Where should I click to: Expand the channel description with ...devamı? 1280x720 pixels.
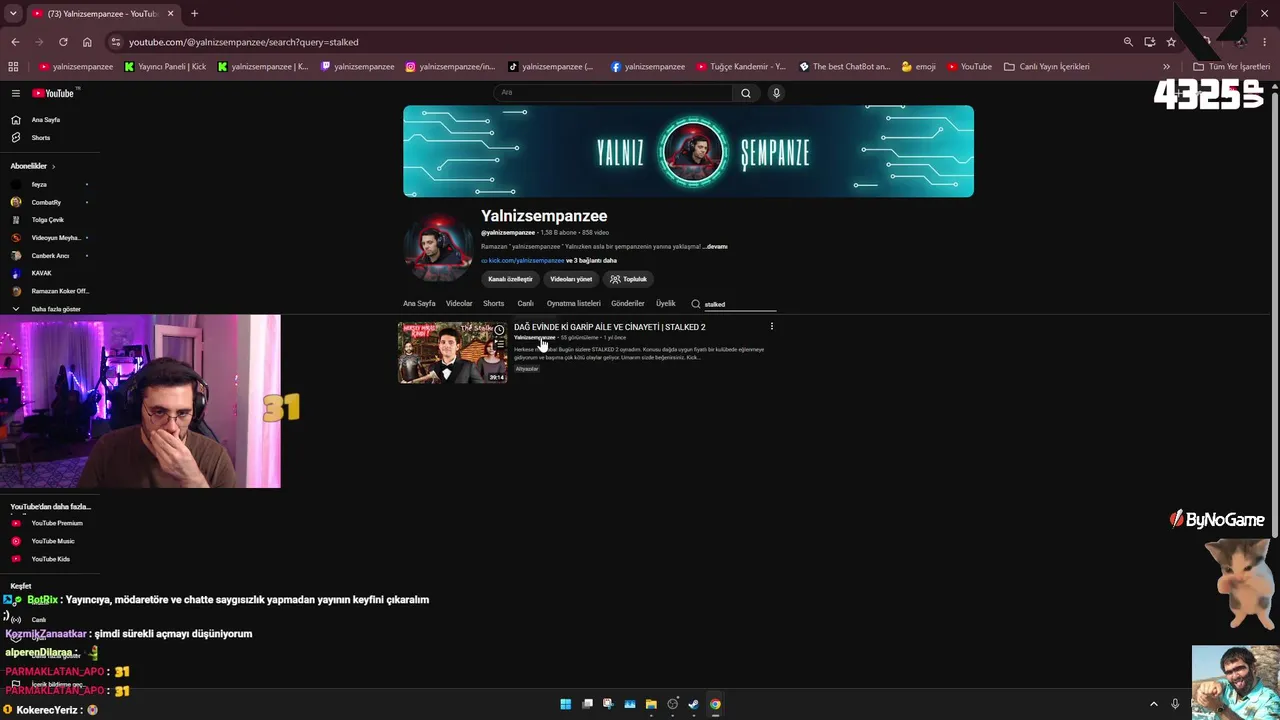[x=716, y=246]
